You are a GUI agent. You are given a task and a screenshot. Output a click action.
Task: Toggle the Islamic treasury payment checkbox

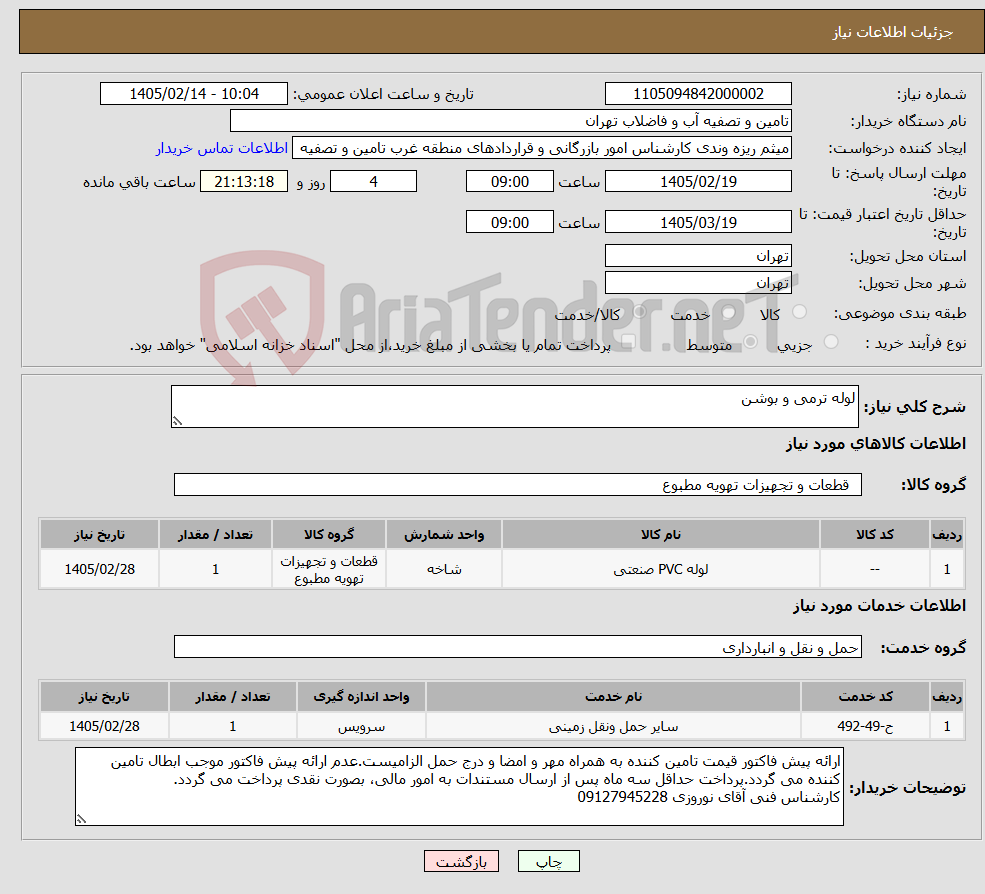[x=628, y=342]
